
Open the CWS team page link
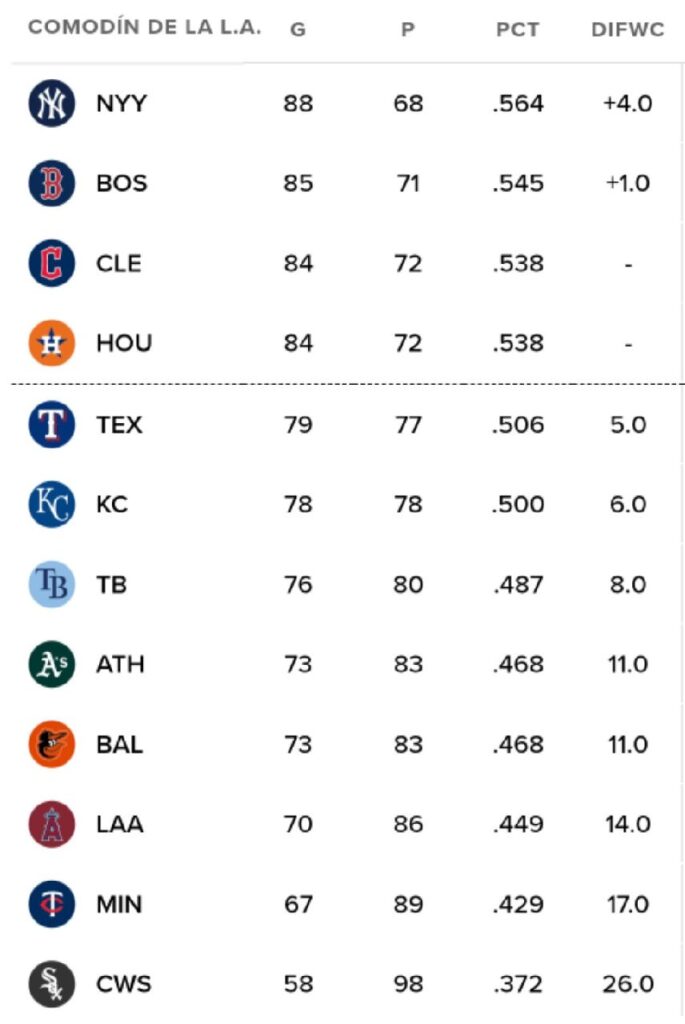(124, 985)
